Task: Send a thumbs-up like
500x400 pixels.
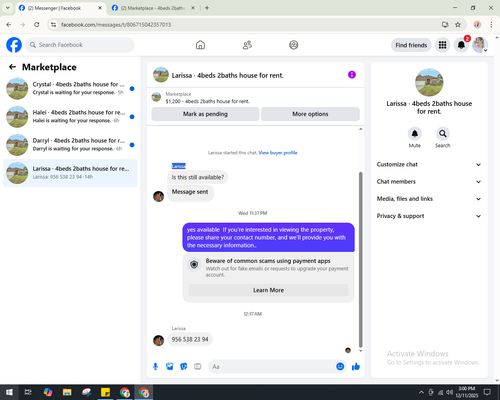Action: coord(356,367)
